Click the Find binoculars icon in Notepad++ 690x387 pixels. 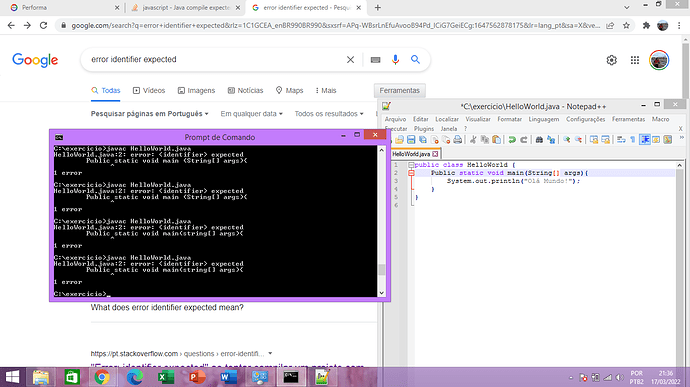click(539, 140)
